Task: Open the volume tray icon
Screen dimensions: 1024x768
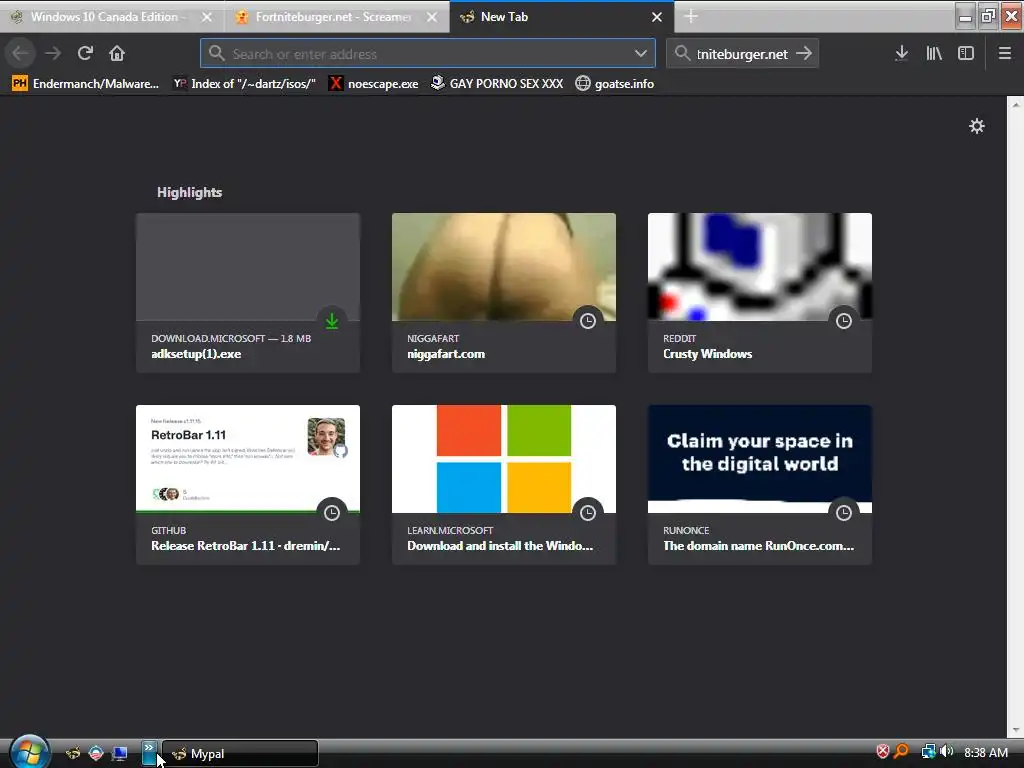Action: 946,751
